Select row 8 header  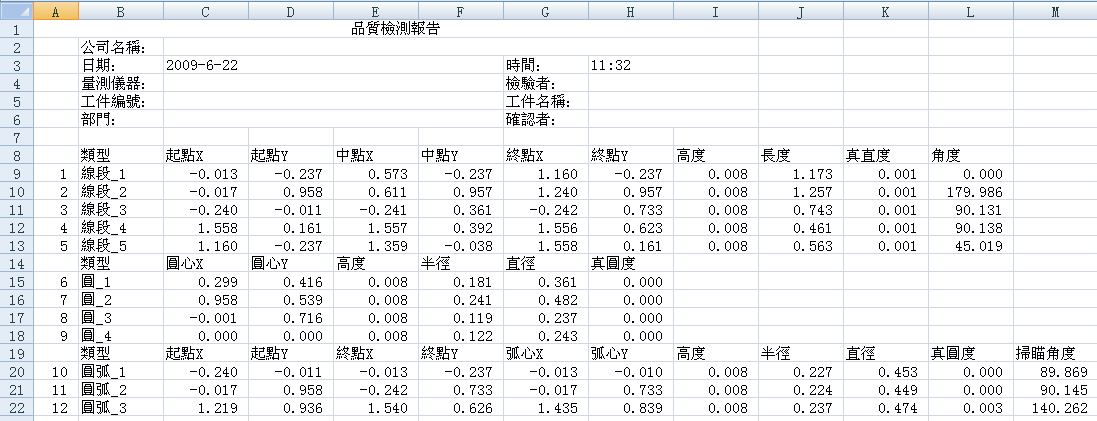point(17,155)
